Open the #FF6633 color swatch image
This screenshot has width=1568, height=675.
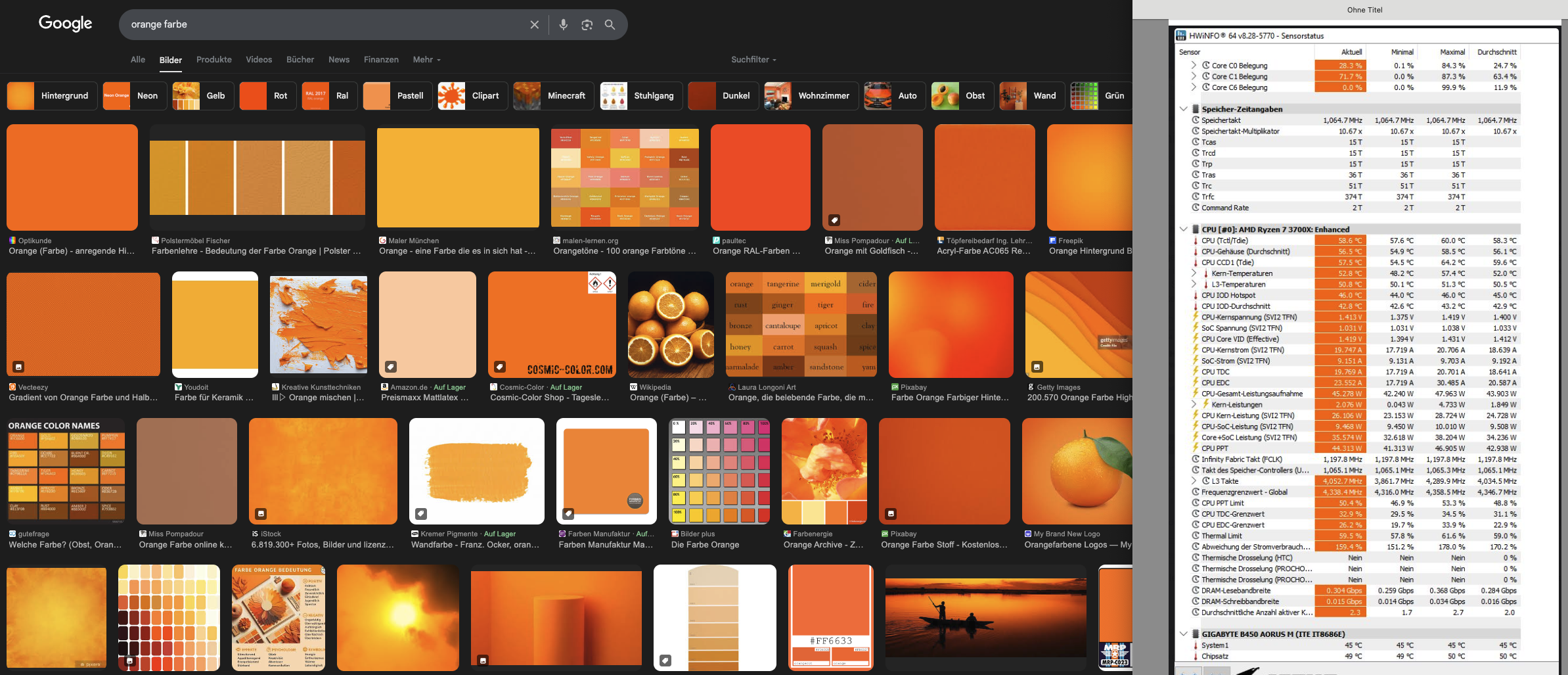(831, 617)
